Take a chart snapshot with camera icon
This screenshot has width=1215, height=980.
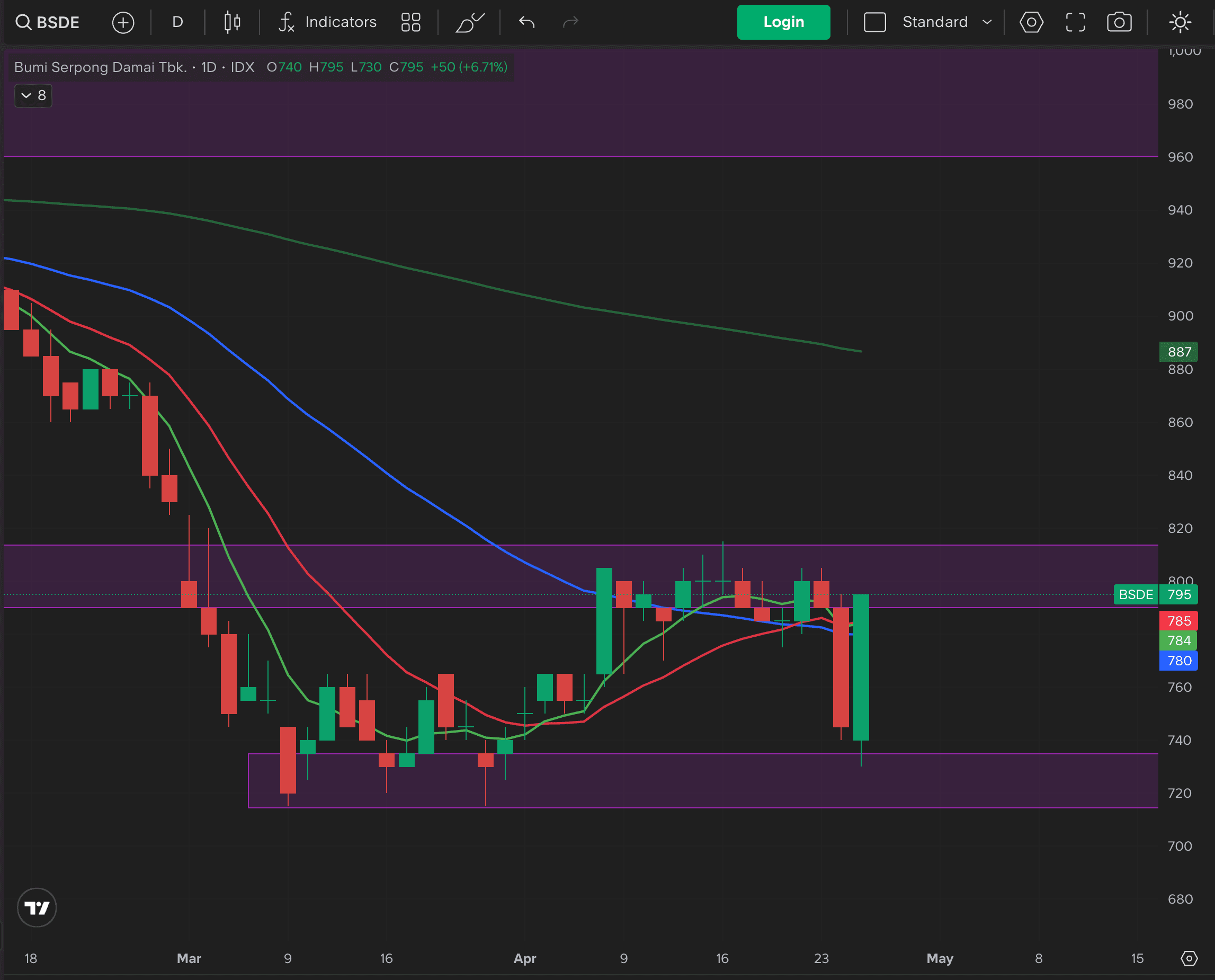coord(1119,22)
